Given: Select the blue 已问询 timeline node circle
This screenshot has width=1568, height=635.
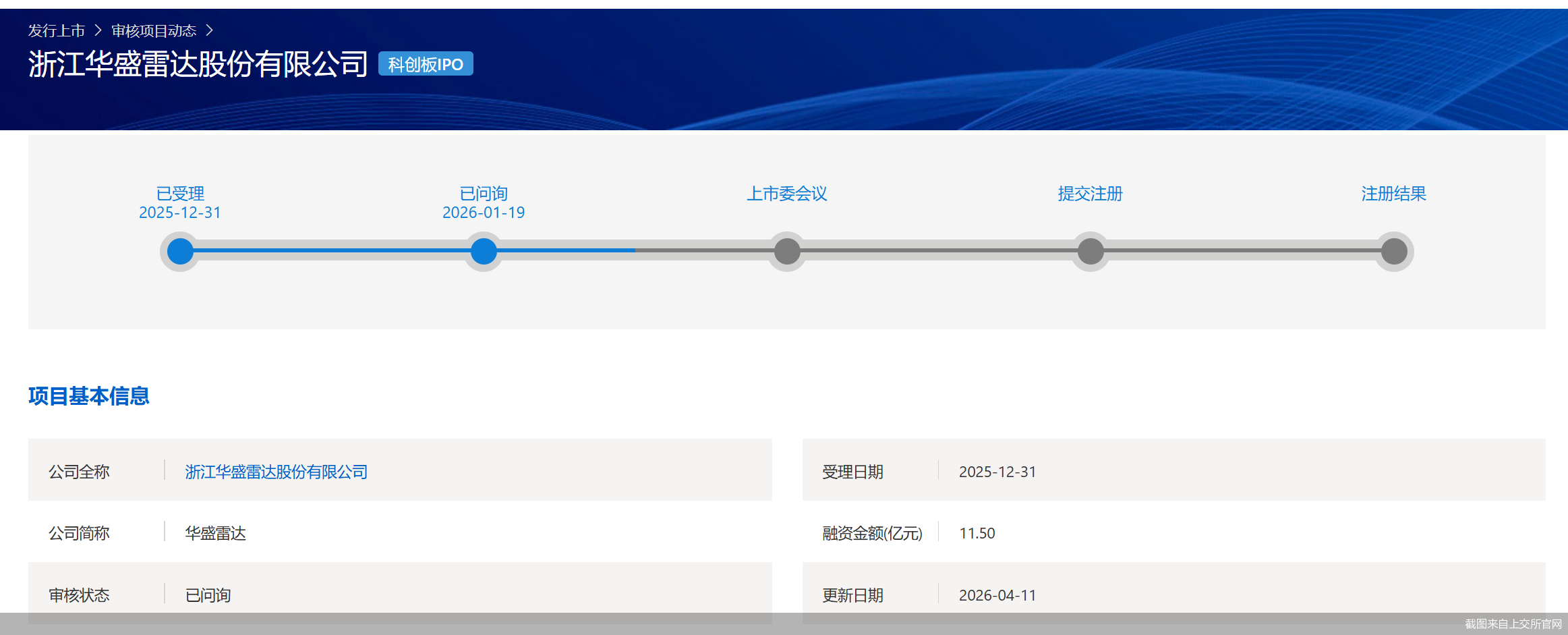Looking at the screenshot, I should [484, 252].
